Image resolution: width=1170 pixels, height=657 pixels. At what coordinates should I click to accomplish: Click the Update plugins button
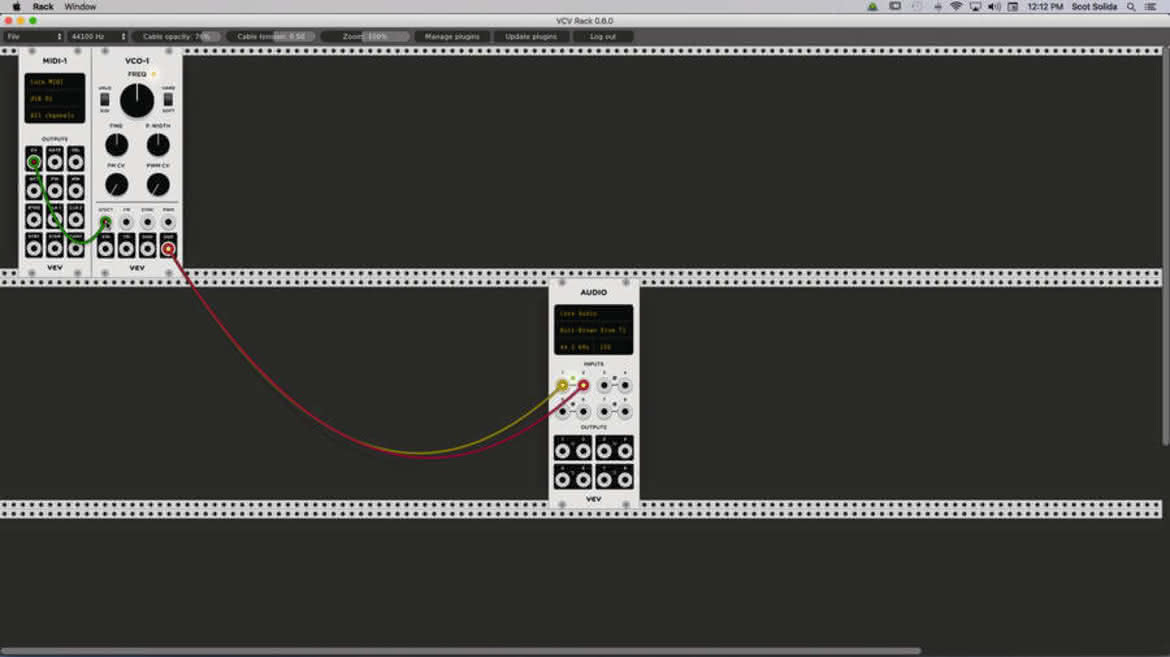coord(531,37)
